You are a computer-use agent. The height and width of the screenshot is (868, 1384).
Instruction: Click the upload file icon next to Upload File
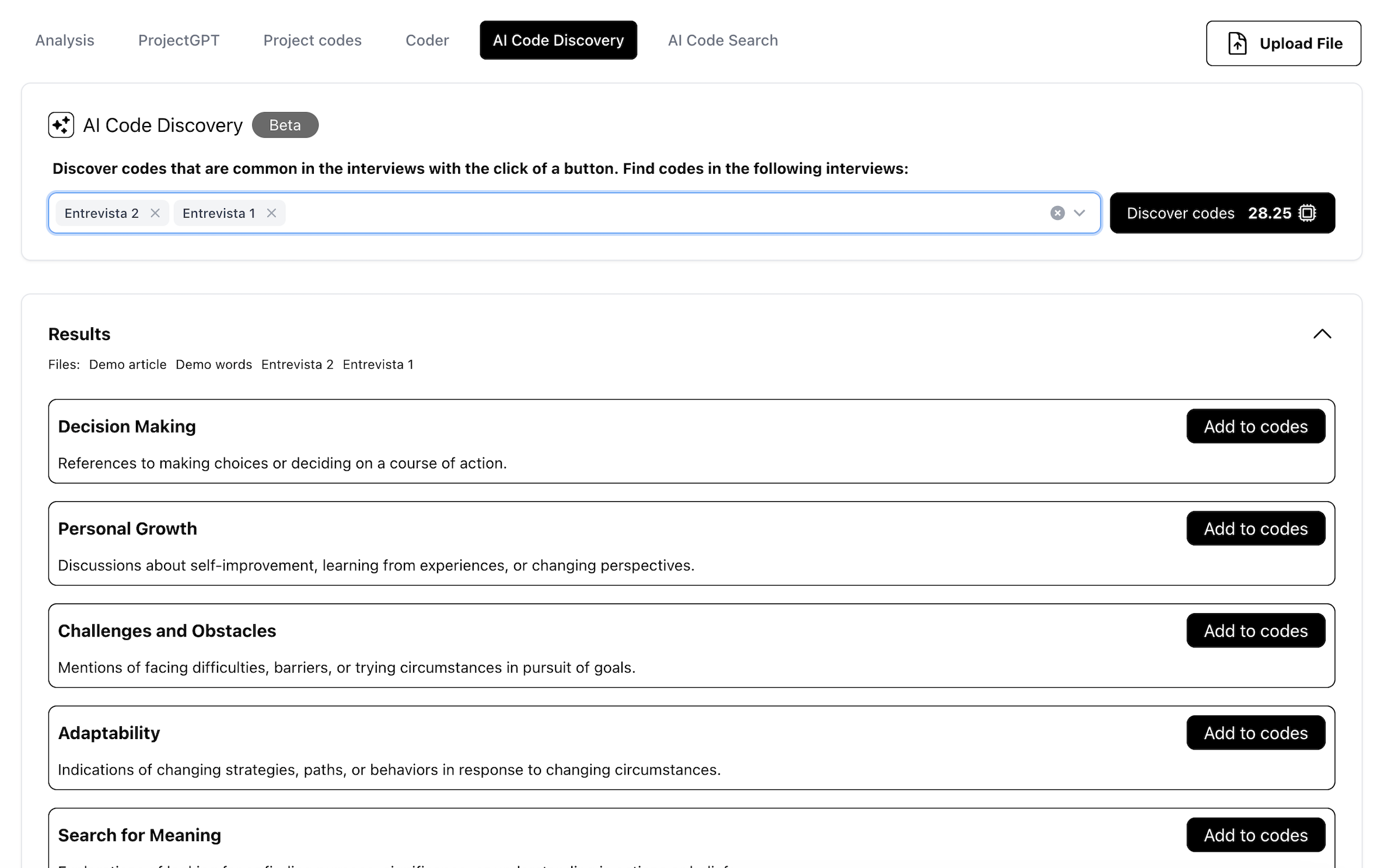click(x=1238, y=43)
